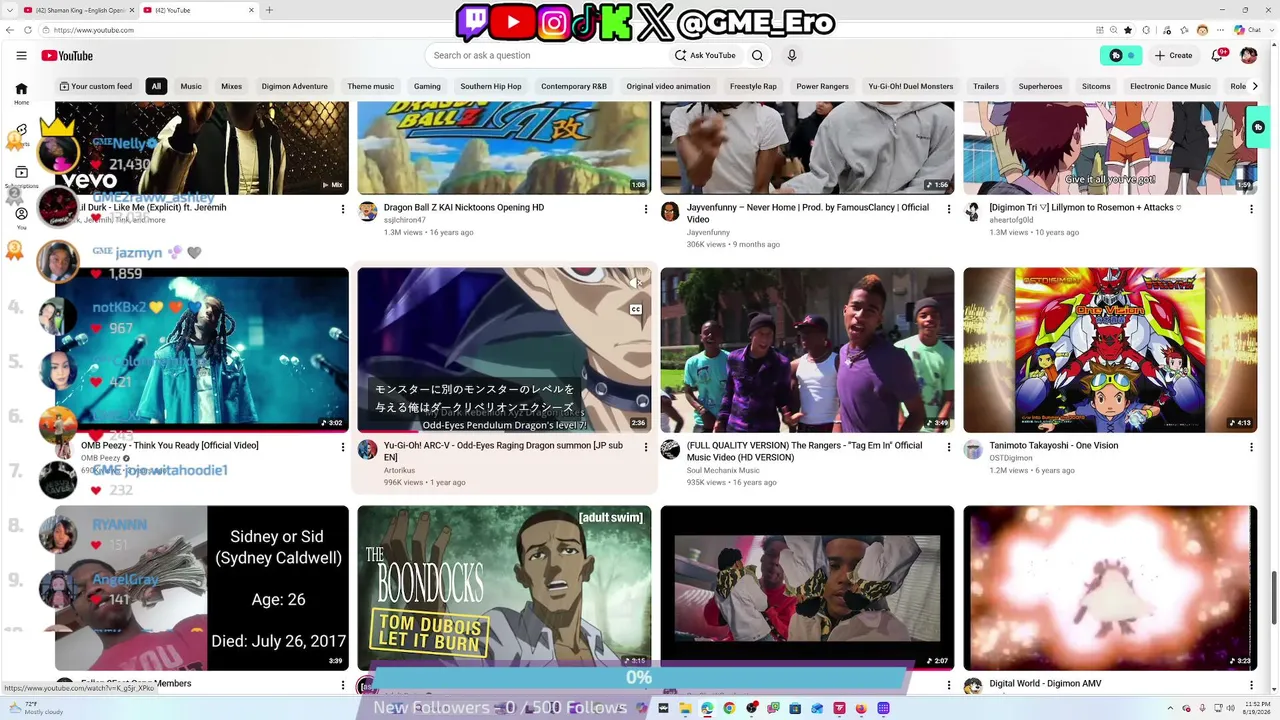Select the Southern Hip Hop chip
Screen dimensions: 1280x720
pyautogui.click(x=491, y=86)
